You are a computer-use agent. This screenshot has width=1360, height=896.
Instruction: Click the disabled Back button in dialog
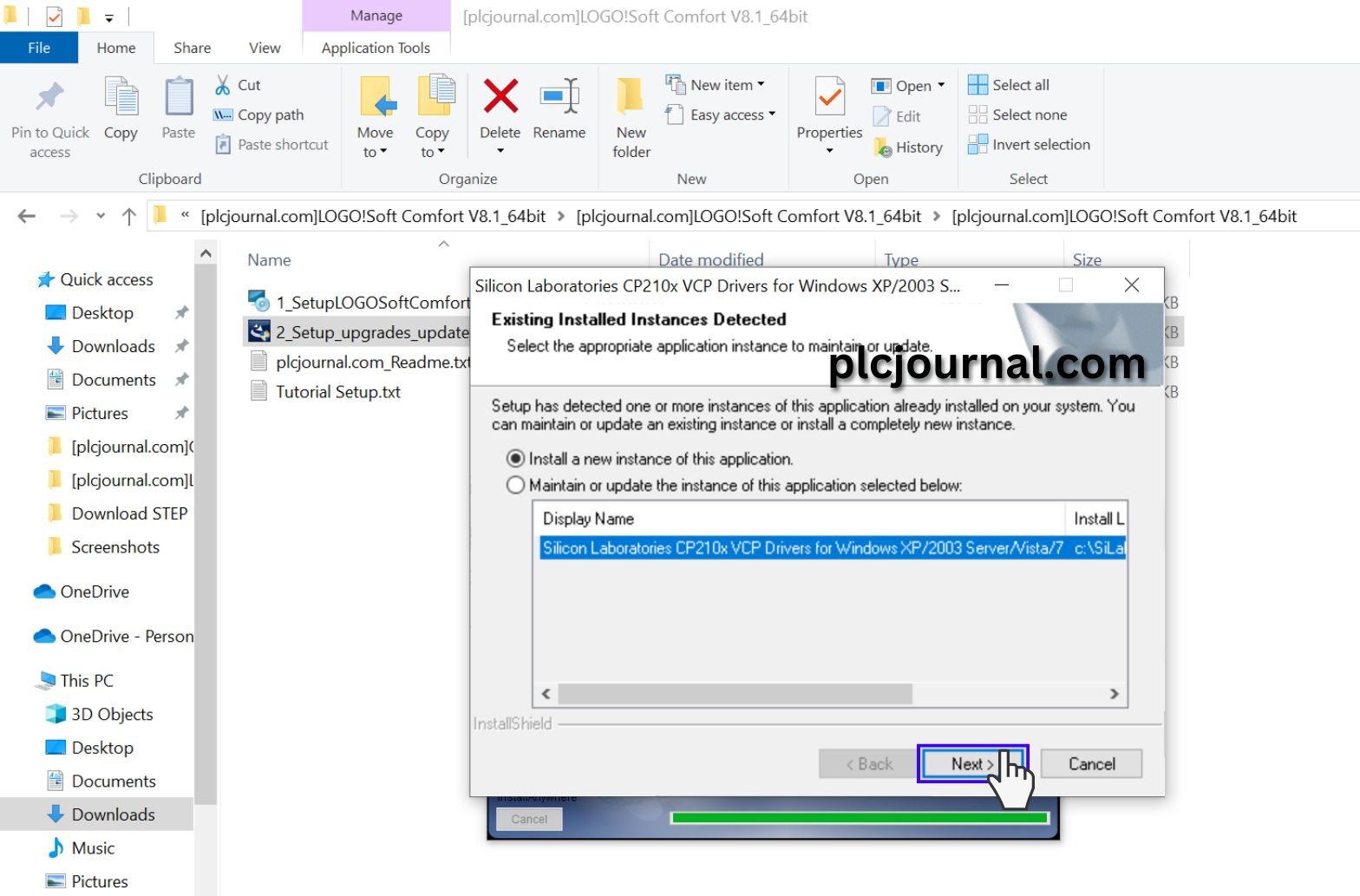tap(869, 763)
